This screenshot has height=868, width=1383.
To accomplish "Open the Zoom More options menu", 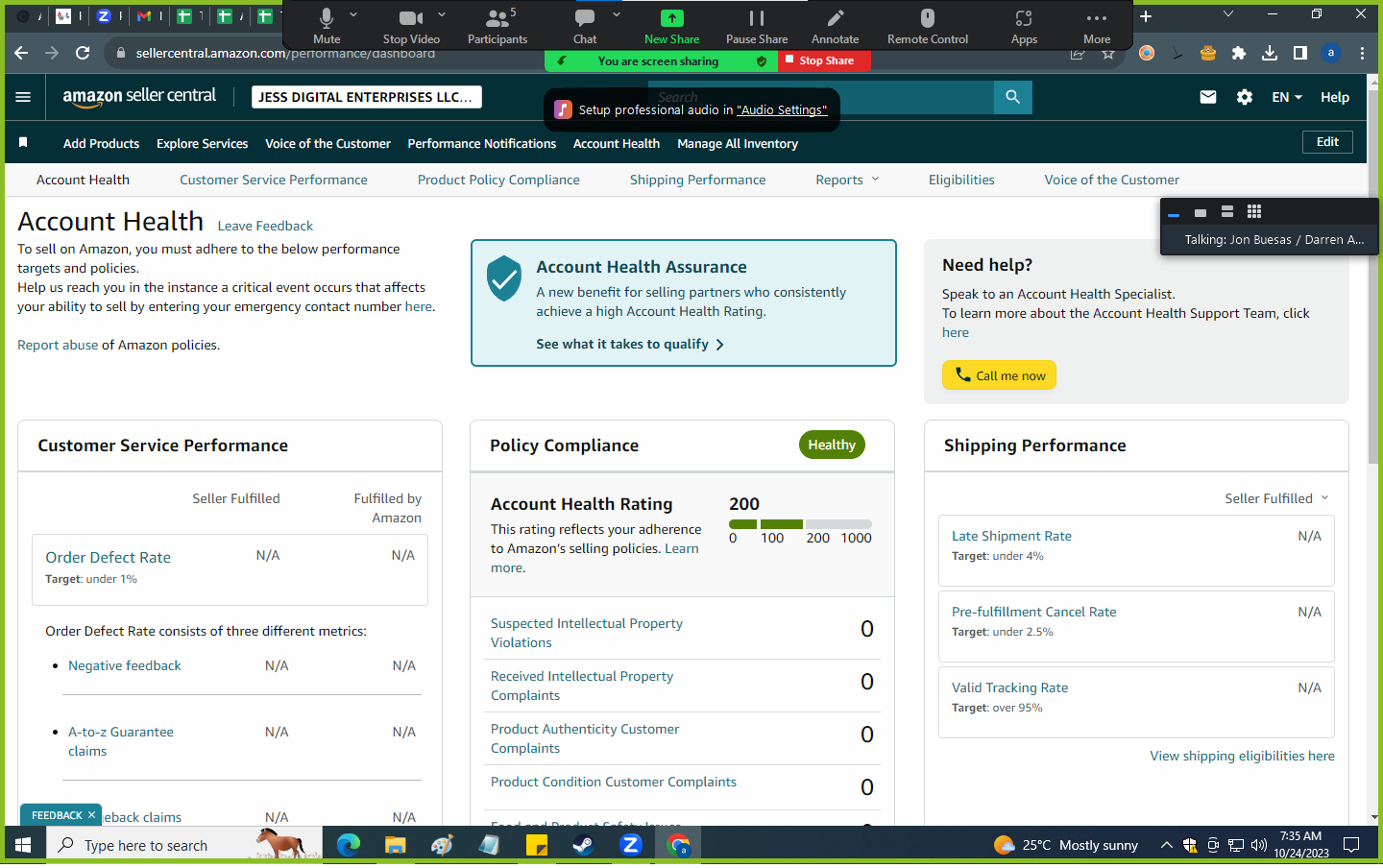I will pos(1097,25).
